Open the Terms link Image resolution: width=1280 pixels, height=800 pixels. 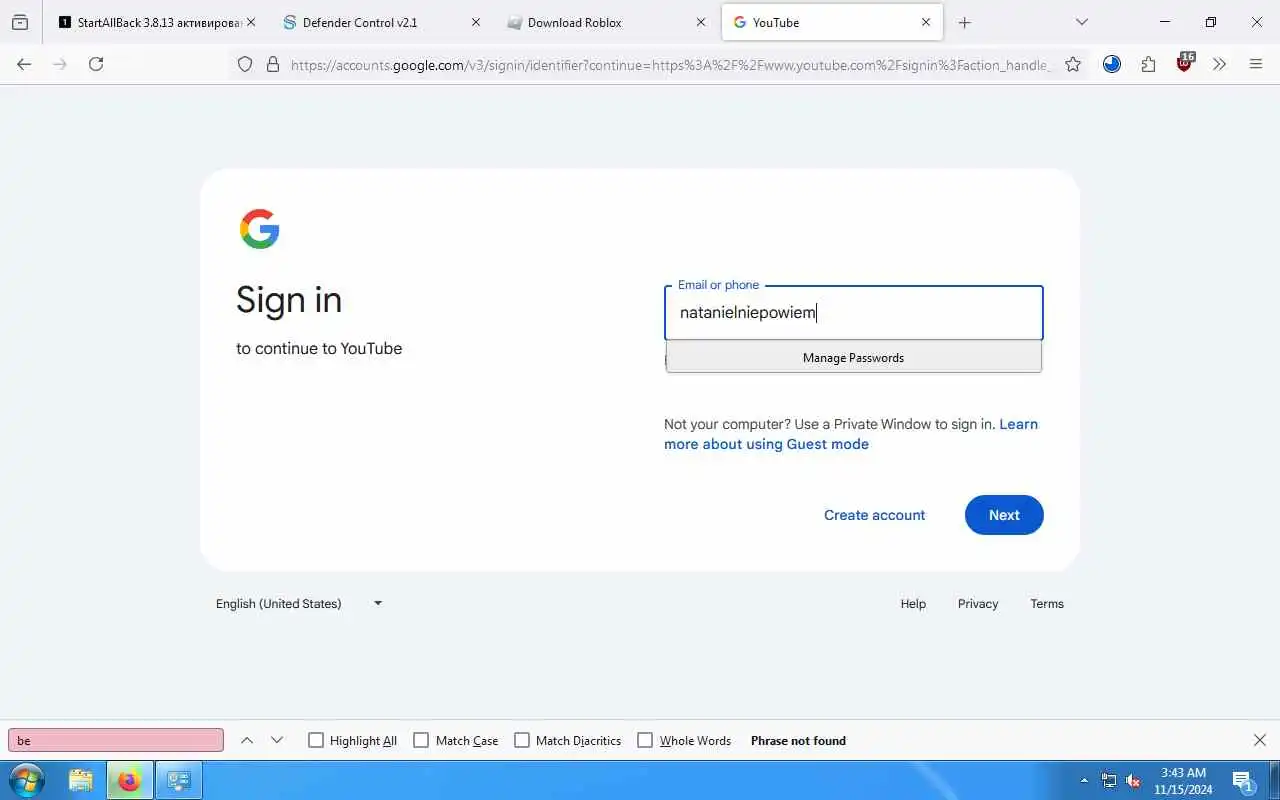click(1047, 604)
